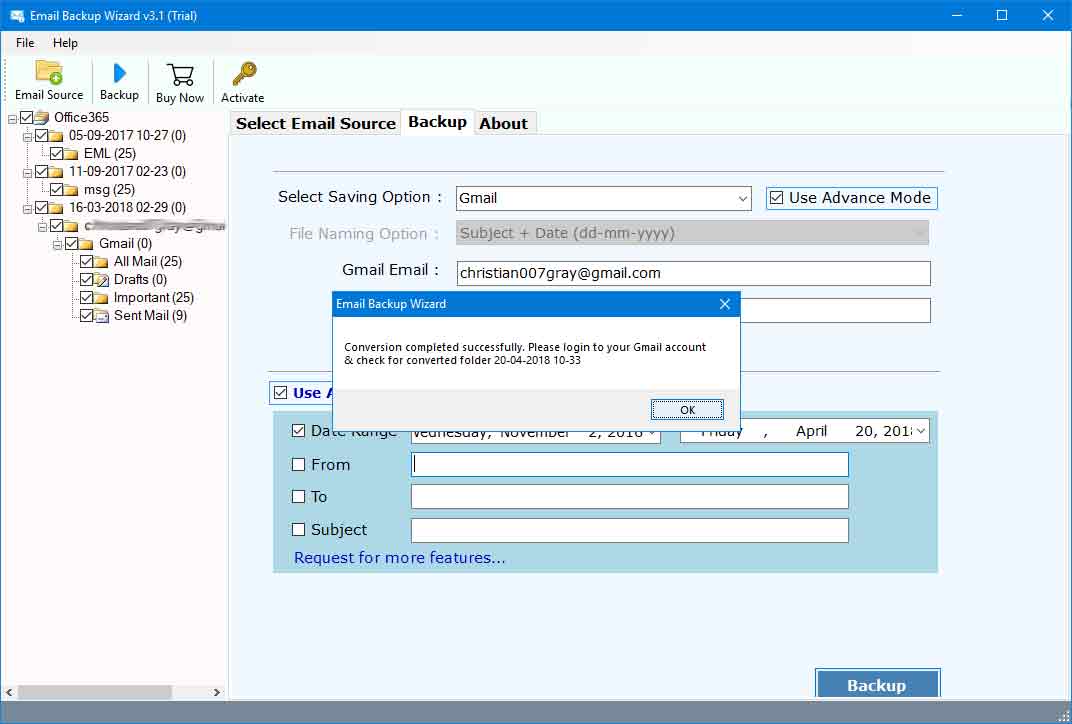This screenshot has width=1072, height=724.
Task: Click the All Mail folder icon
Action: click(x=101, y=262)
